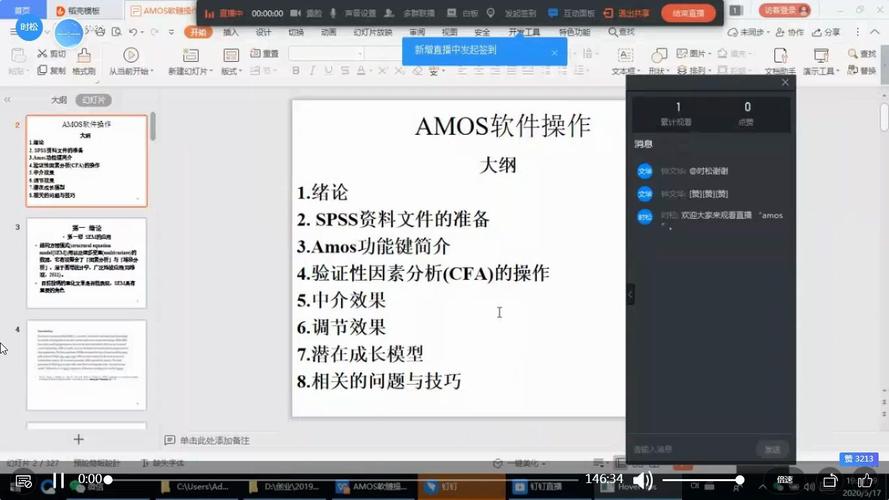
Task: Adjust the video volume slider
Action: click(702, 480)
